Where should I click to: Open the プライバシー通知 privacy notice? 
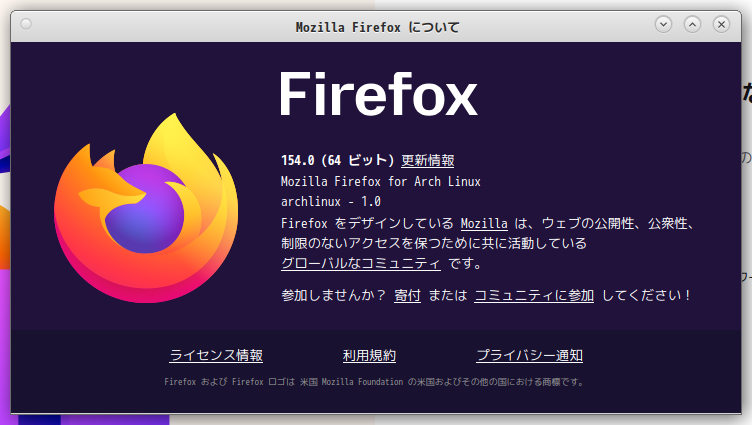click(x=529, y=355)
